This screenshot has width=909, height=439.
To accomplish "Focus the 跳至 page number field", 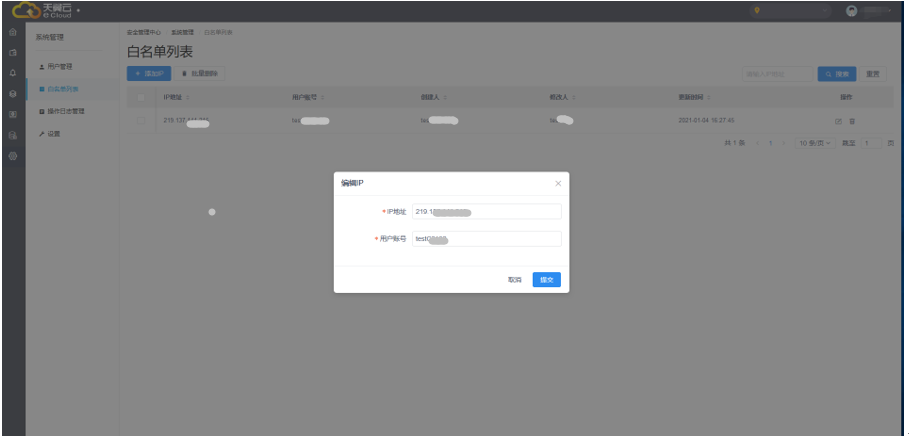I will point(871,143).
